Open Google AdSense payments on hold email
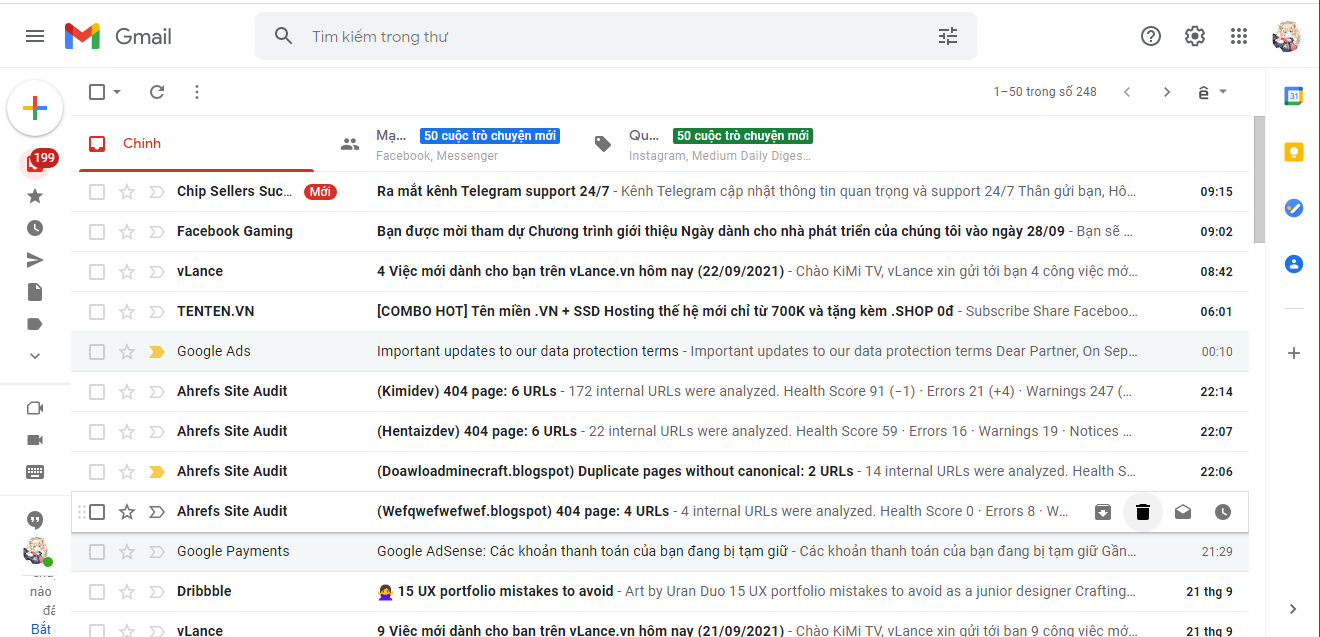This screenshot has height=637, width=1320. coord(660,551)
